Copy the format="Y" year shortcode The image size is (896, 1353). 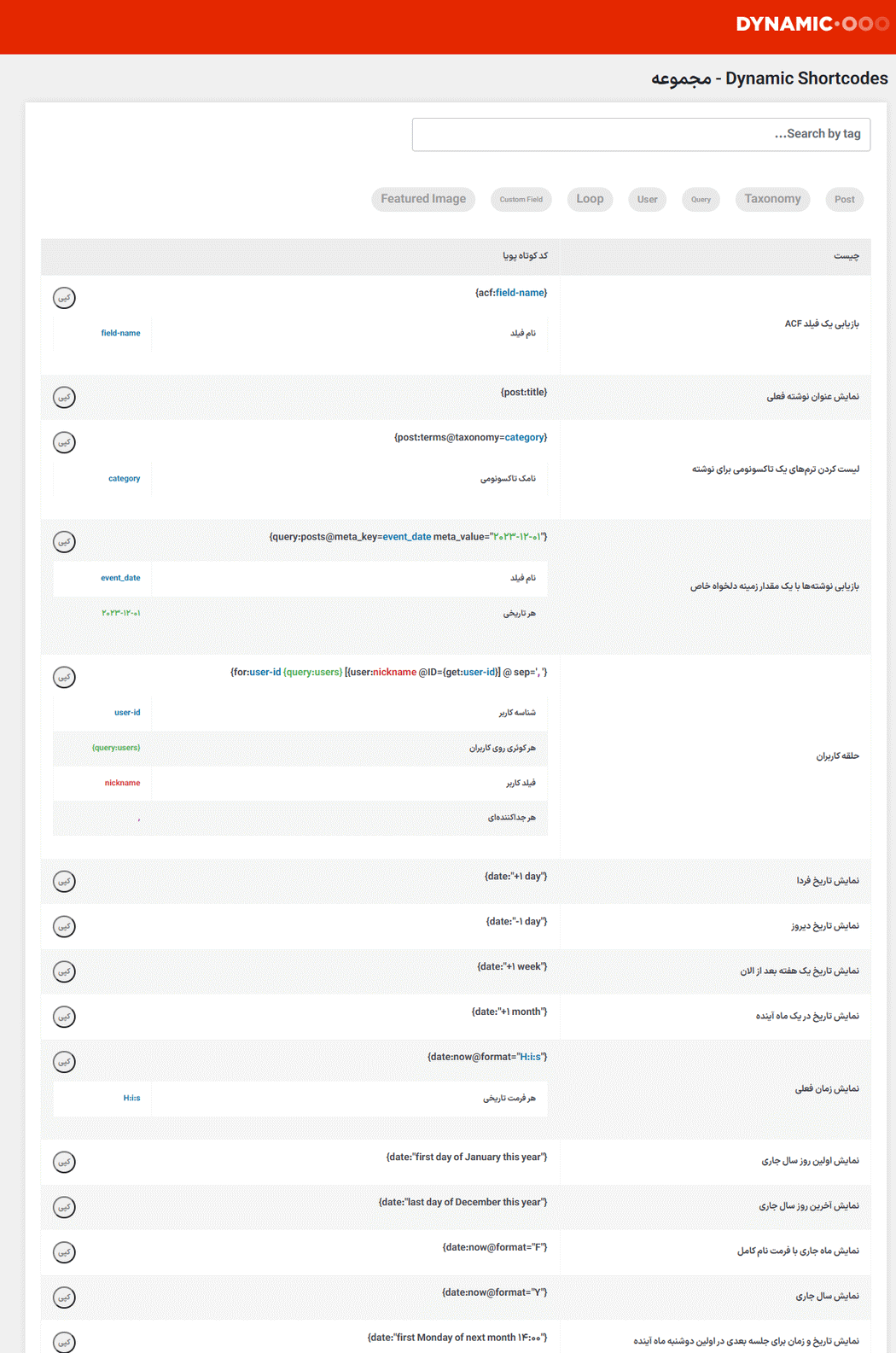pyautogui.click(x=64, y=1298)
